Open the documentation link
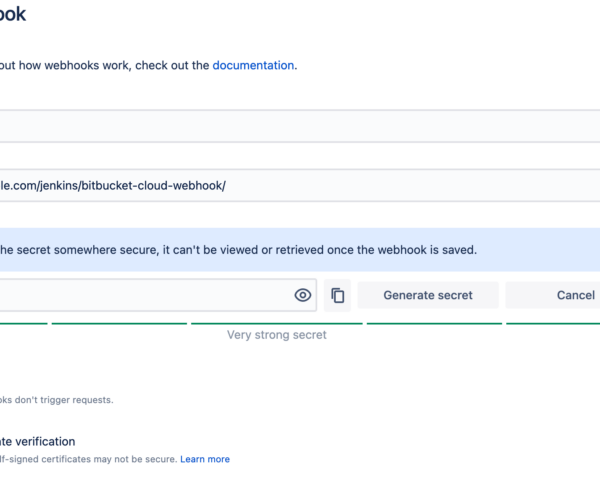Viewport: 600px width, 480px height. (253, 65)
